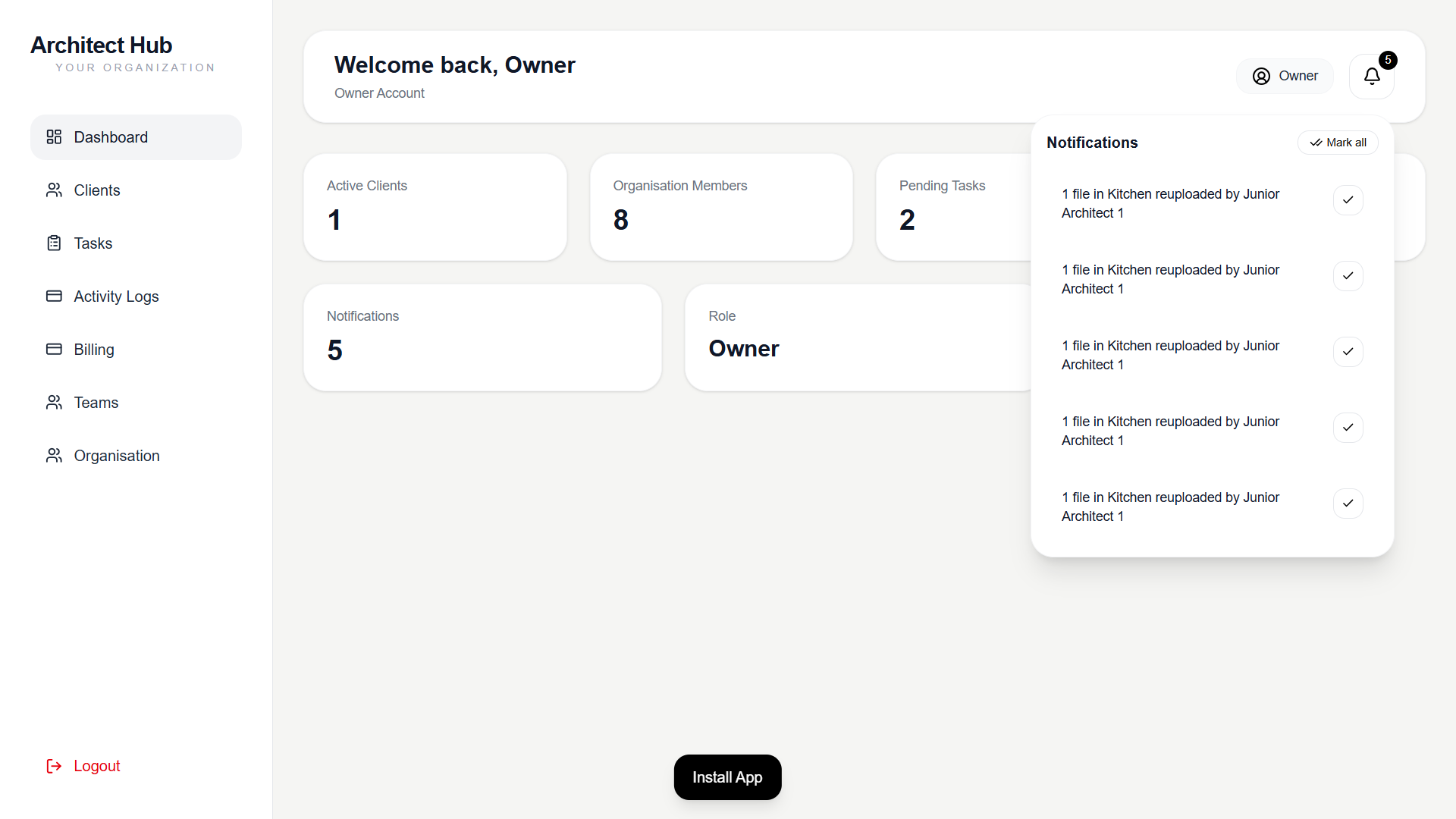Click the Notifications panel heading
Image resolution: width=1456 pixels, height=819 pixels.
[1092, 143]
